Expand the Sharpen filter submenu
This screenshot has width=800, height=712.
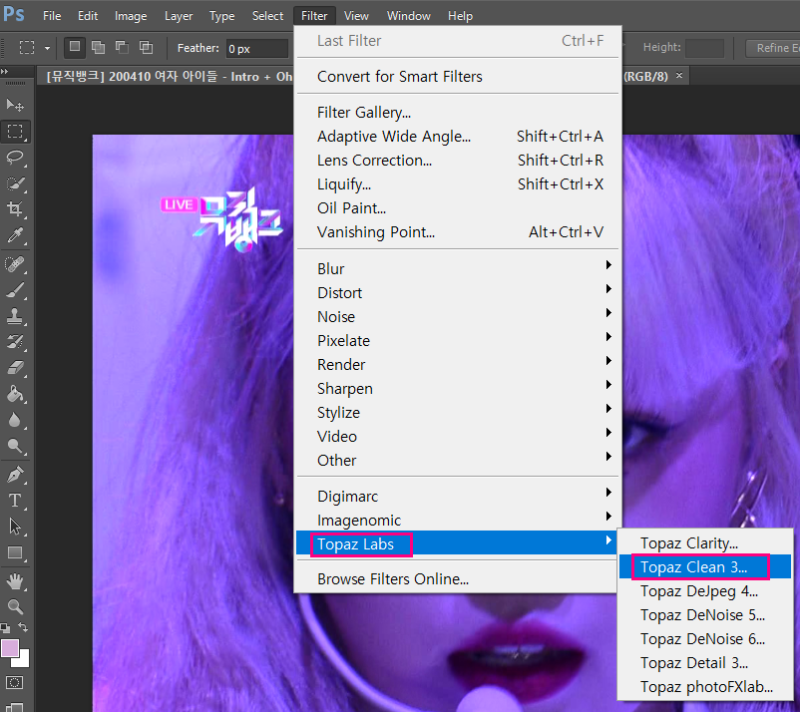(459, 388)
